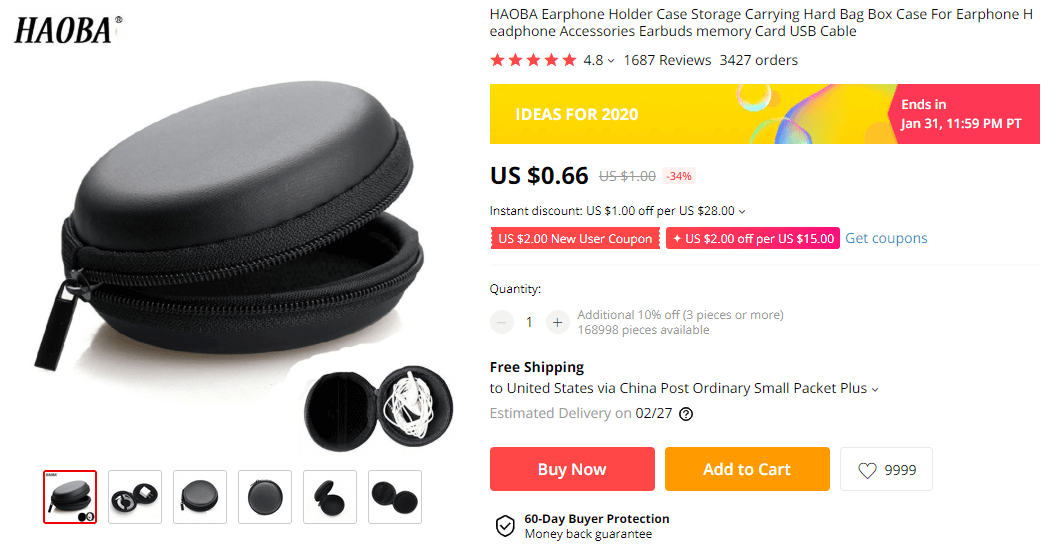Expand the instant discount details chevron

[742, 212]
